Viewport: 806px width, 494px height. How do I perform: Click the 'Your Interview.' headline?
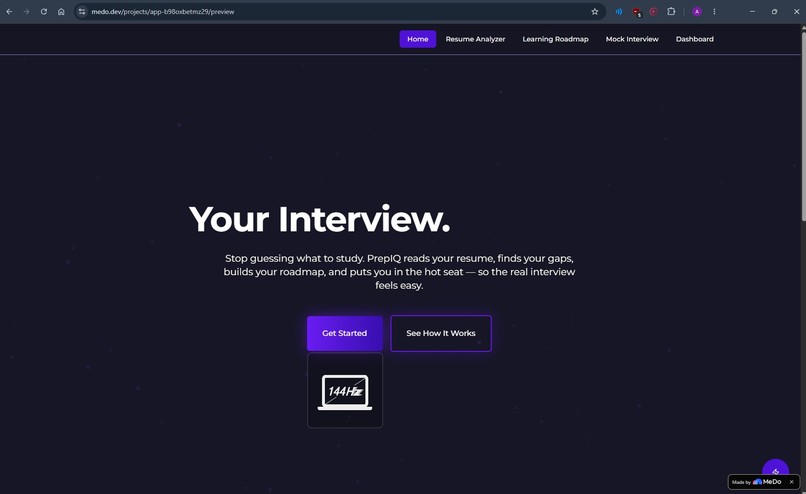pyautogui.click(x=319, y=219)
